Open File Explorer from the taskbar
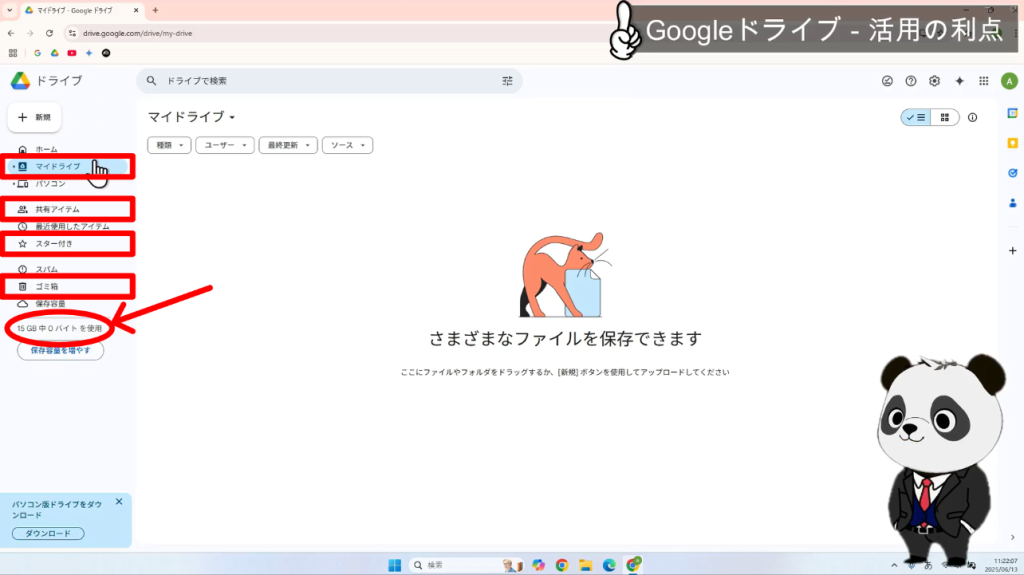The height and width of the screenshot is (575, 1024). [x=585, y=565]
